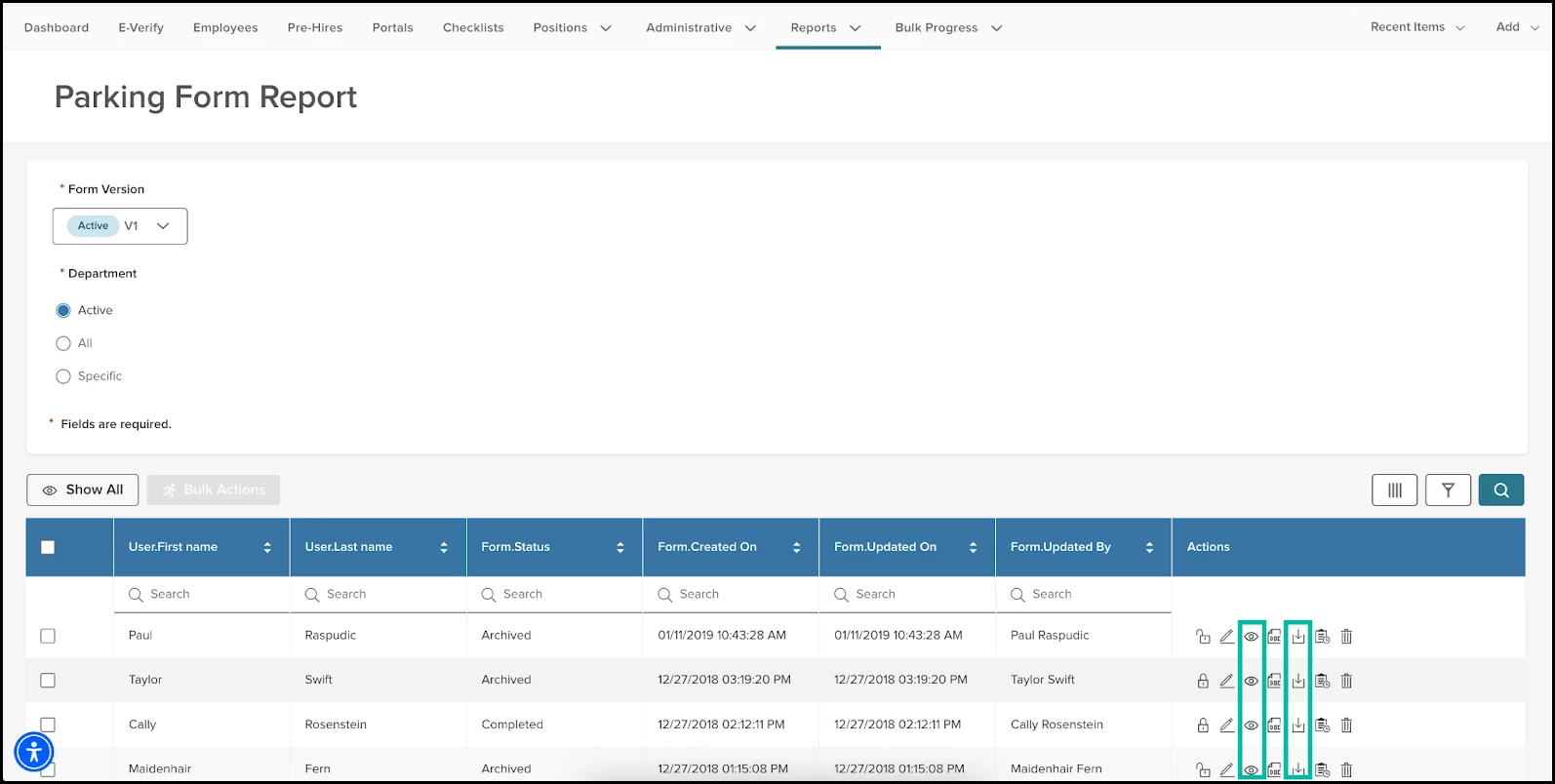This screenshot has height=784, width=1555.
Task: Open the Pre-Hires tab
Action: coord(315,27)
